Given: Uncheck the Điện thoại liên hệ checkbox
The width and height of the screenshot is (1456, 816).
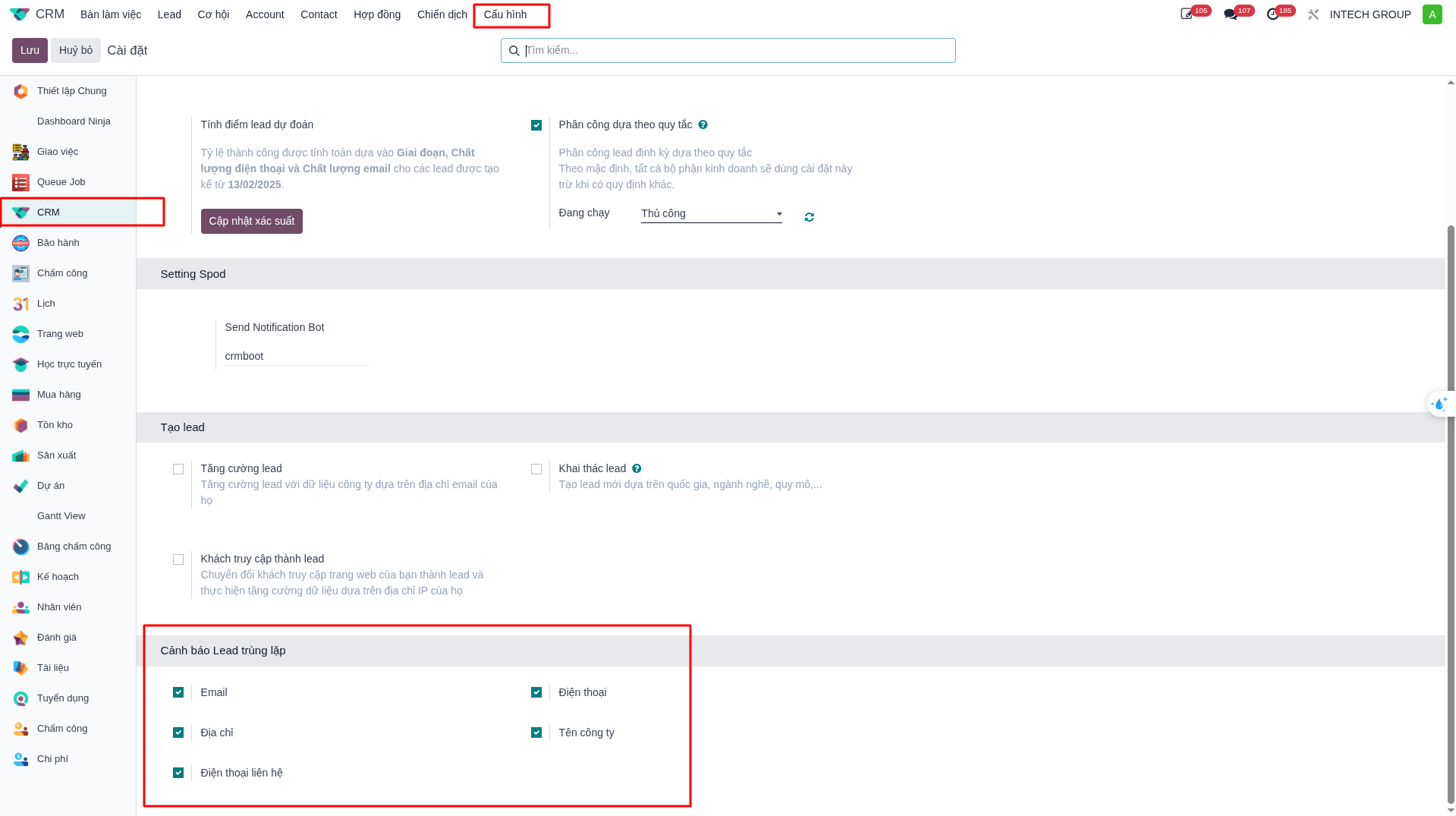Looking at the screenshot, I should pyautogui.click(x=178, y=773).
